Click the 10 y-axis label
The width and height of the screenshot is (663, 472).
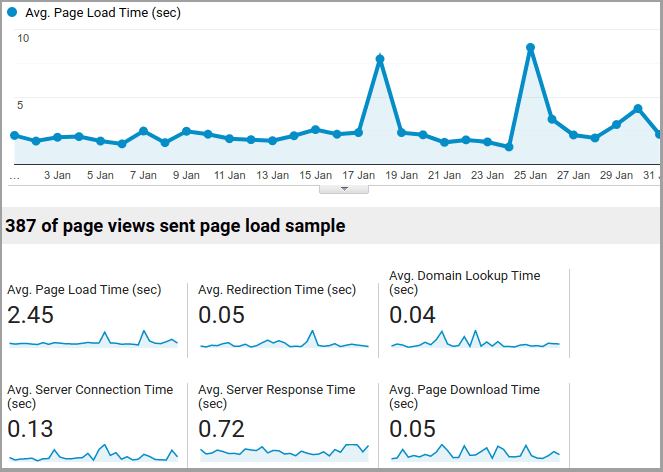(23, 38)
